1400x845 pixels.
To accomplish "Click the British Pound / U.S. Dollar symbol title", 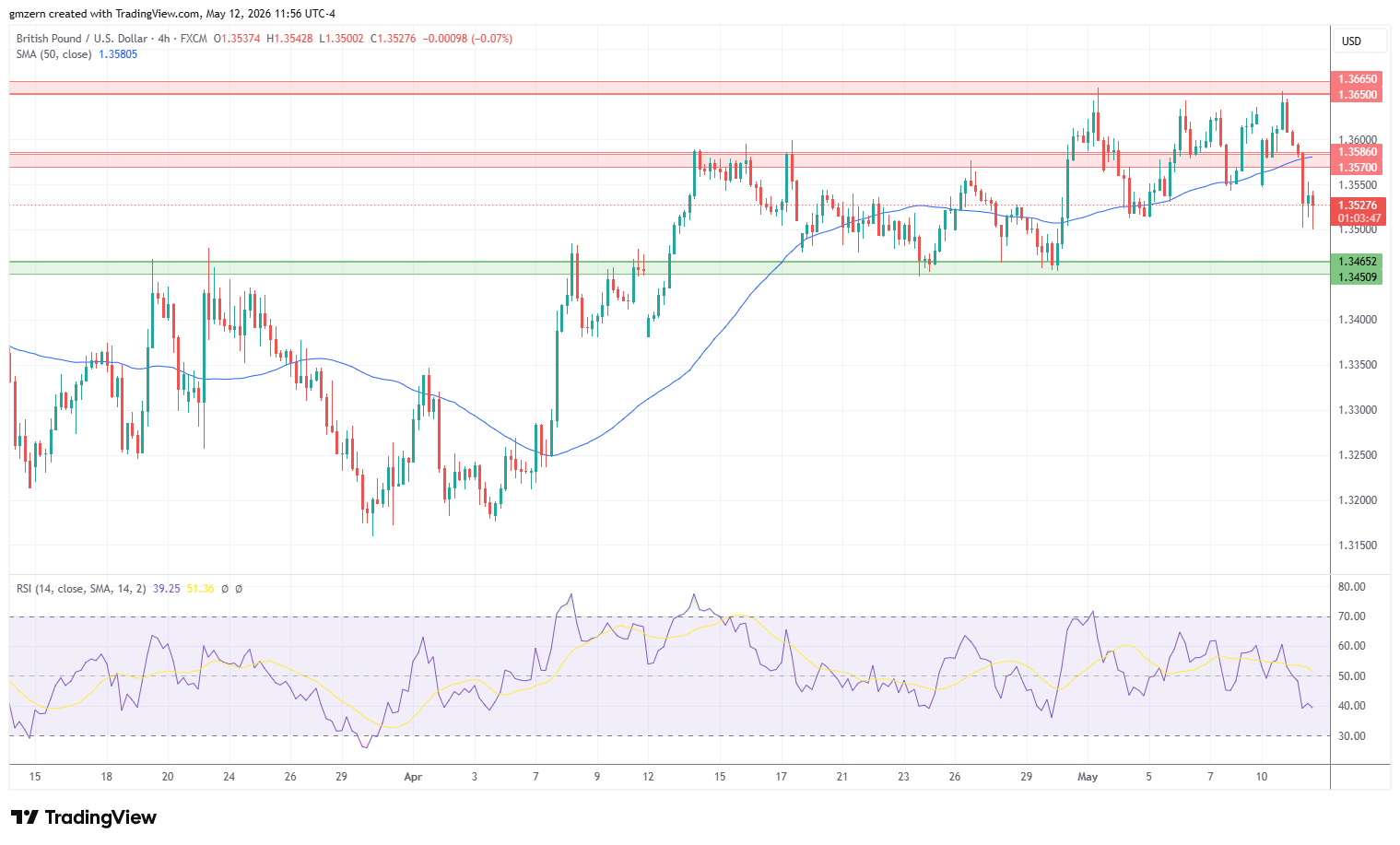I will point(82,39).
